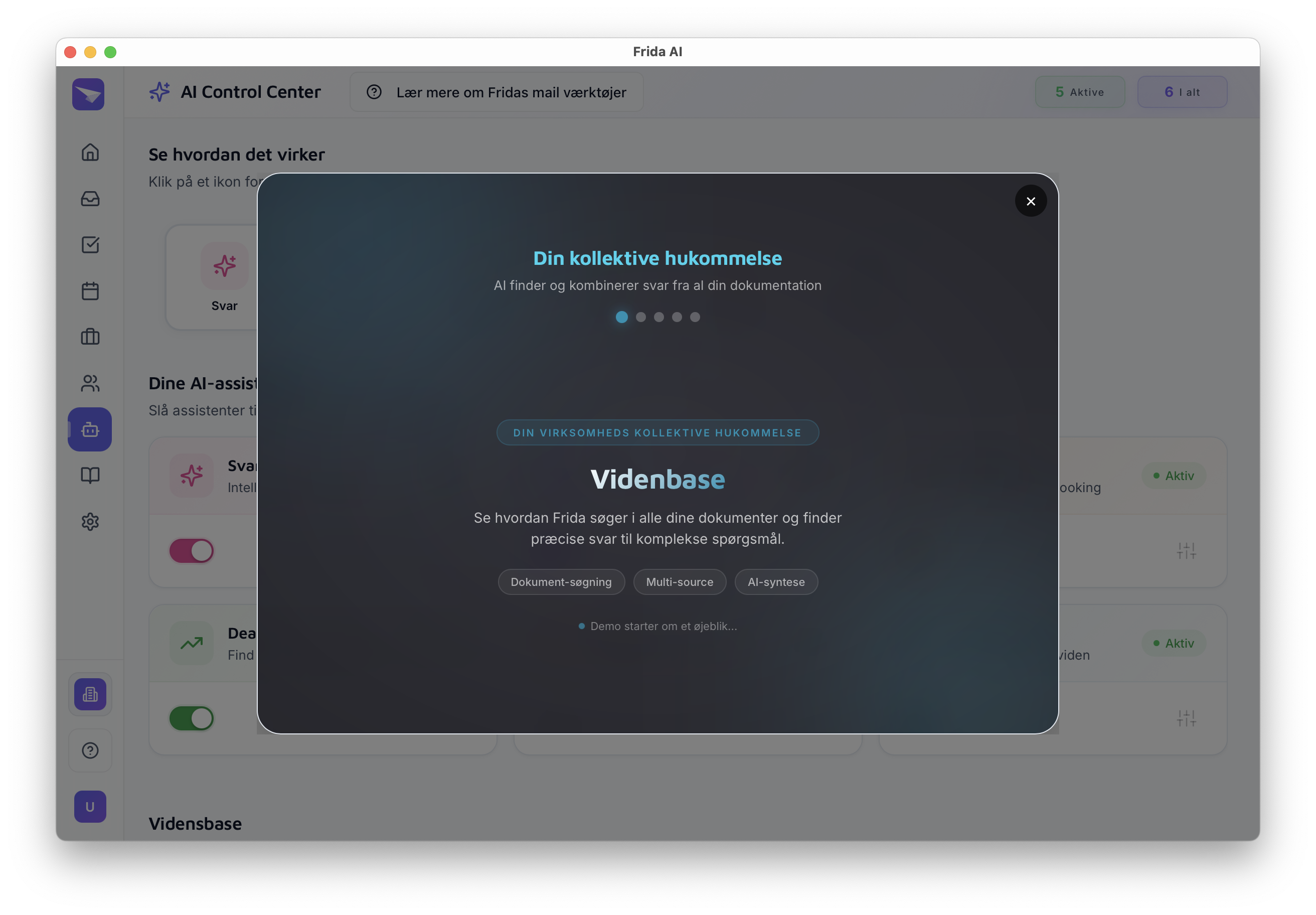Screen dimensions: 1316x915
Task: Jump to fifth demo slide dot
Action: coord(695,317)
